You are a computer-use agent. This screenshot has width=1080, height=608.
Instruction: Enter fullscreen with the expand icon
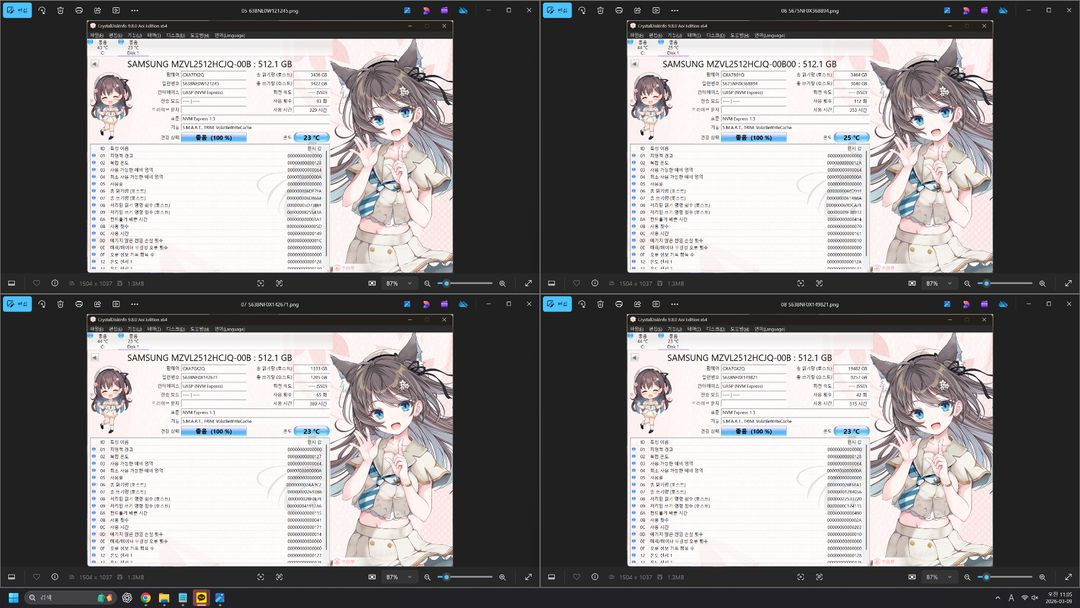527,283
